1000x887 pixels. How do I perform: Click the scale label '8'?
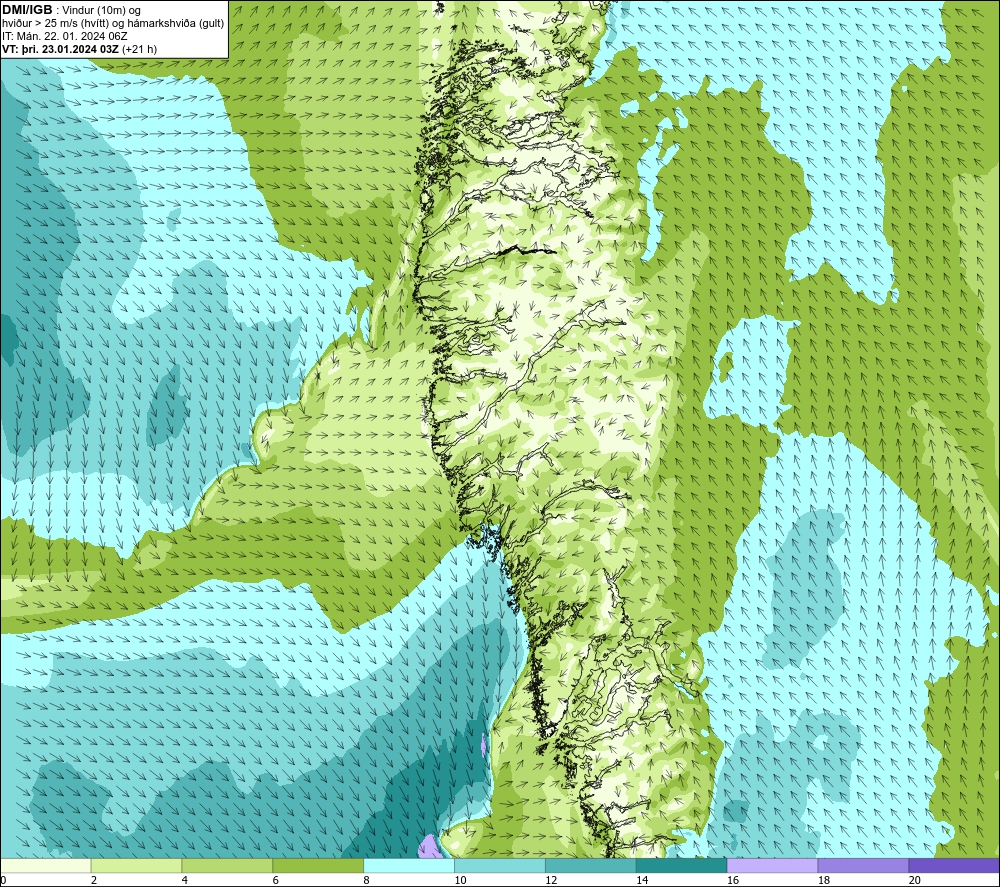367,881
